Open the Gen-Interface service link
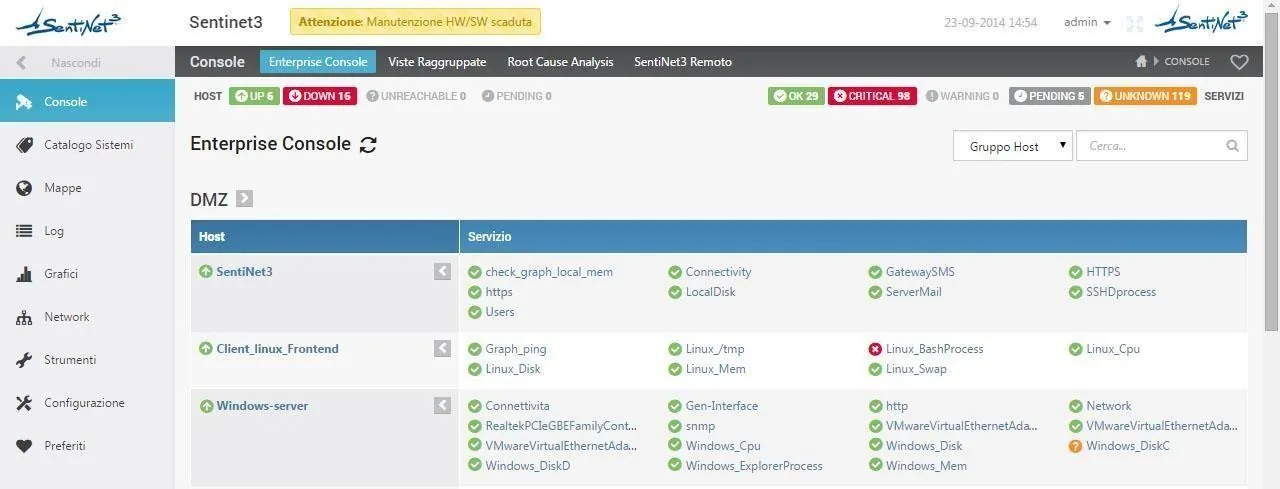The image size is (1280, 489). (722, 406)
